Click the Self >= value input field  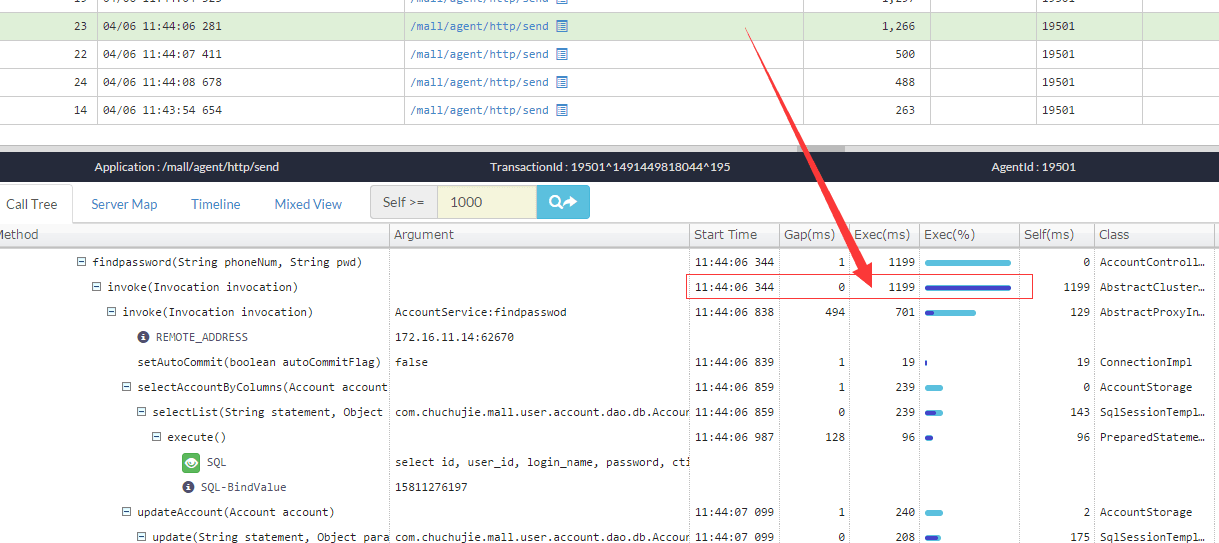pos(487,202)
